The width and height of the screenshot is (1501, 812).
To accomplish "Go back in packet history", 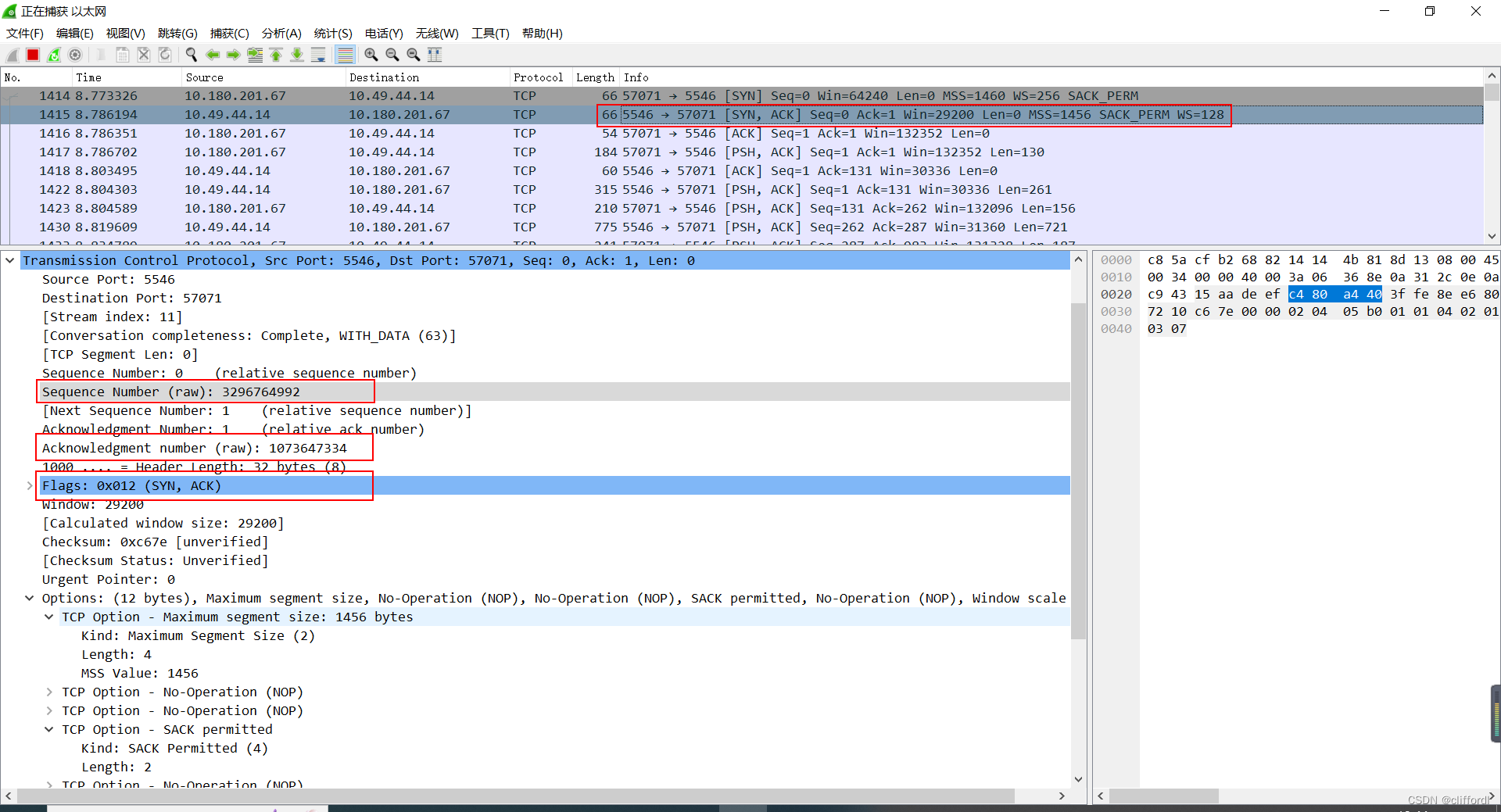I will (213, 55).
